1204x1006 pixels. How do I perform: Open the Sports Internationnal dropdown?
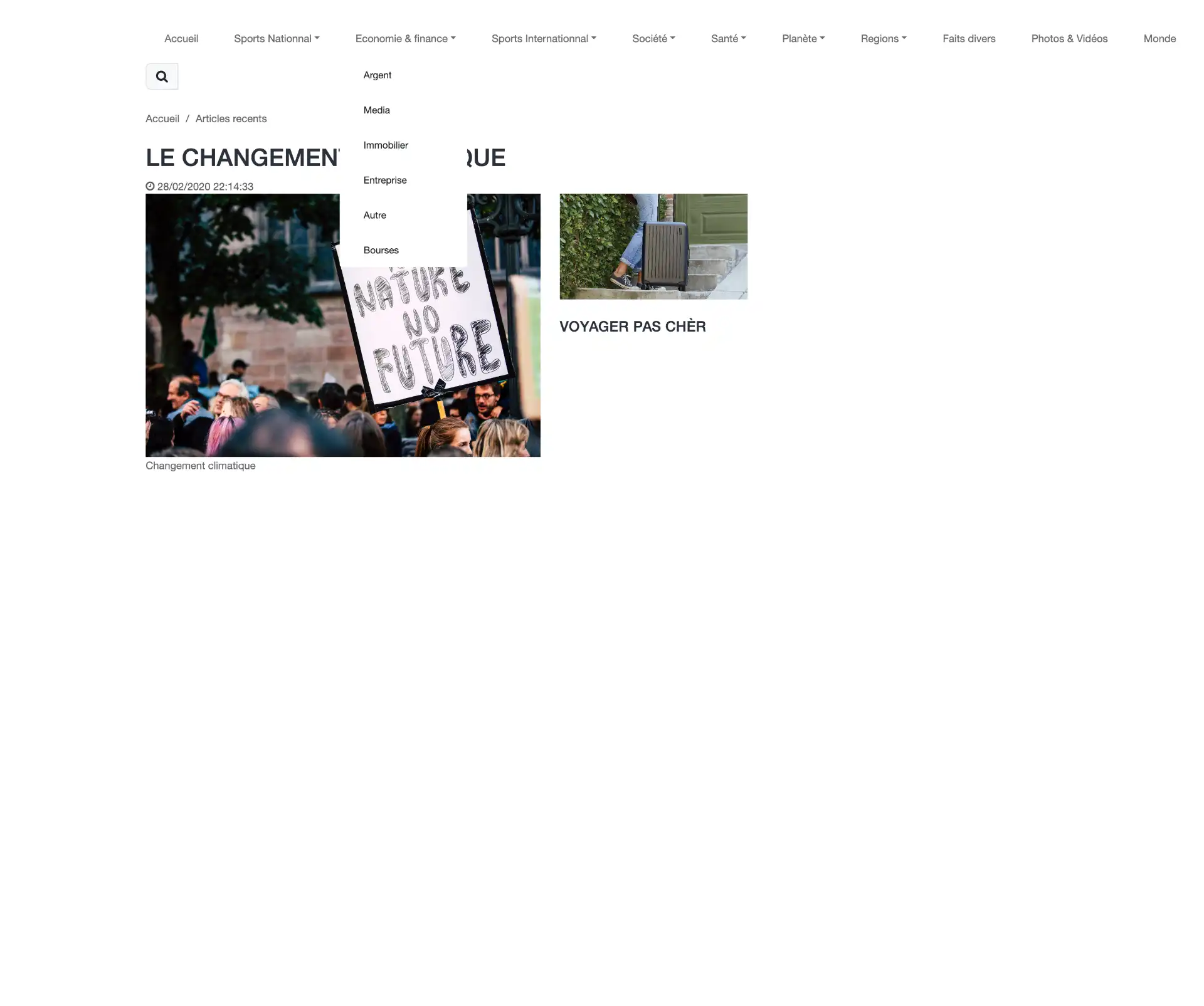[544, 38]
